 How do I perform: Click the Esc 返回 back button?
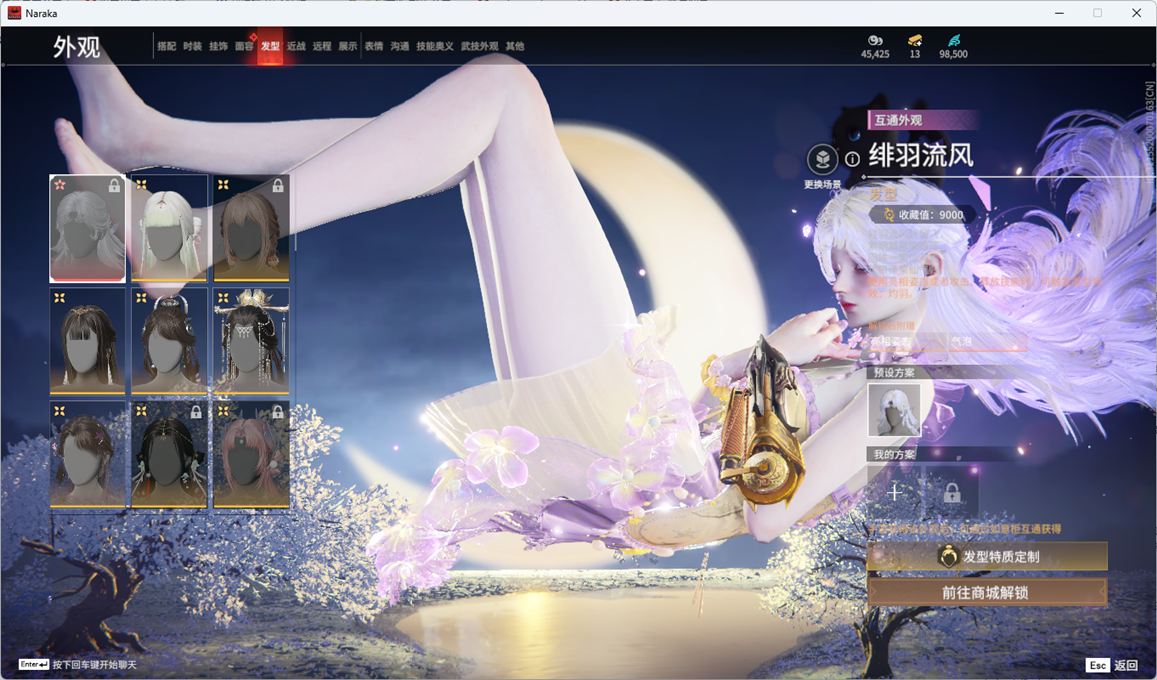click(1111, 665)
